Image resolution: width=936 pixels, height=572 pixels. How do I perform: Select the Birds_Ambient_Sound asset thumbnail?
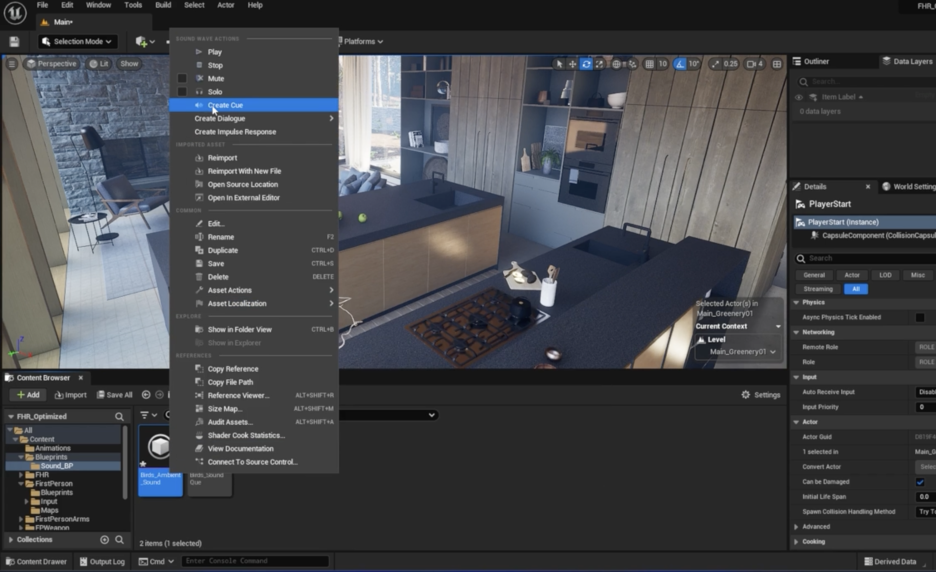point(160,460)
